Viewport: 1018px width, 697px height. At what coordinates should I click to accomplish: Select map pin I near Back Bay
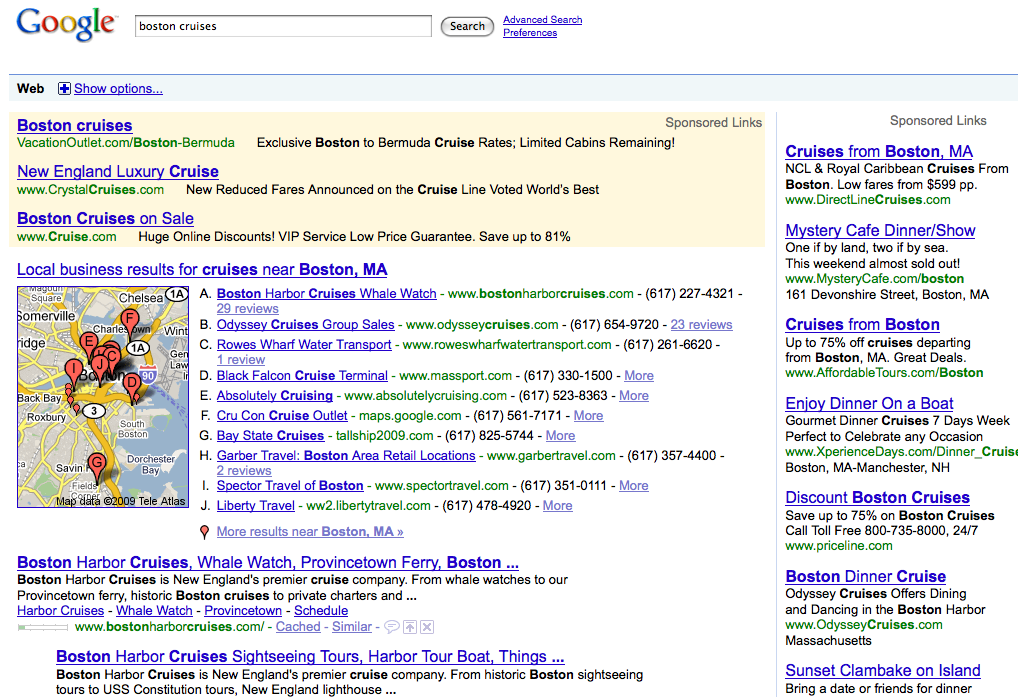click(x=74, y=373)
